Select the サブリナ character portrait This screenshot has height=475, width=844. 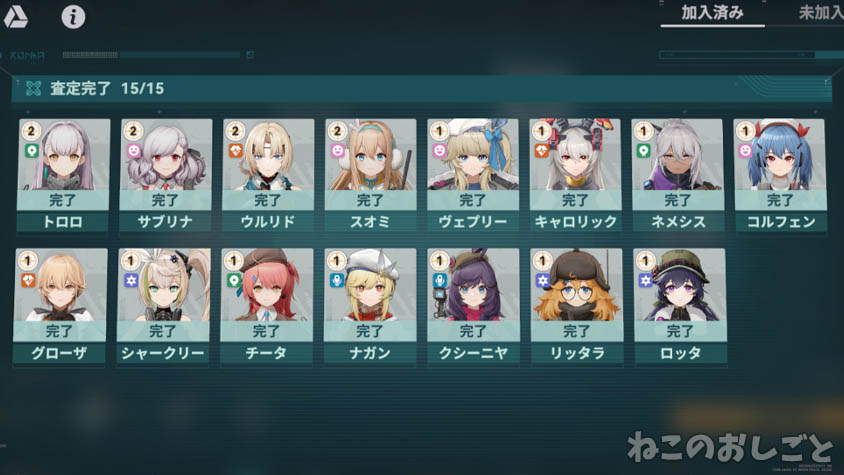pyautogui.click(x=166, y=155)
